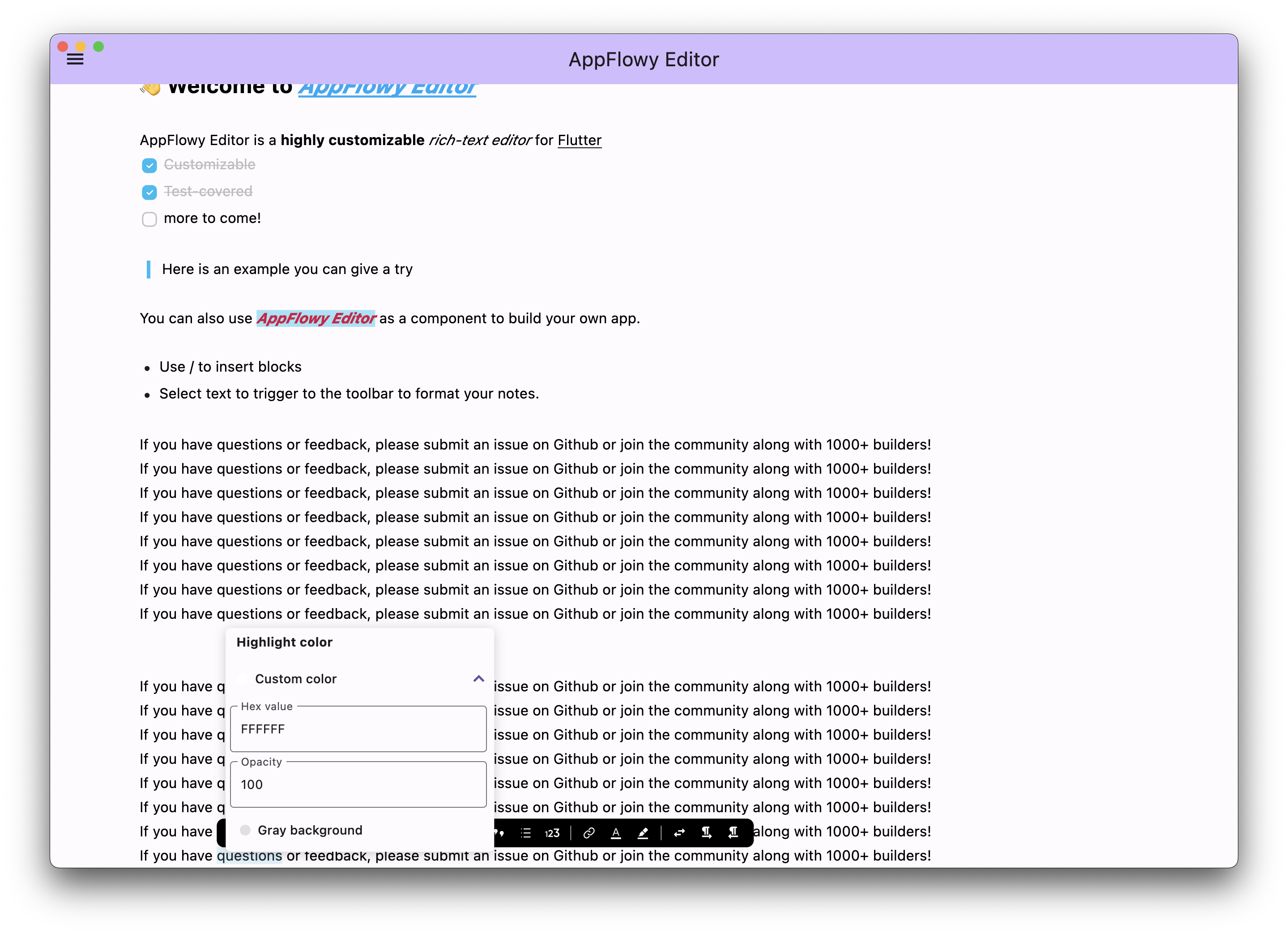The width and height of the screenshot is (1288, 934).
Task: Open the text color tool
Action: (x=616, y=833)
